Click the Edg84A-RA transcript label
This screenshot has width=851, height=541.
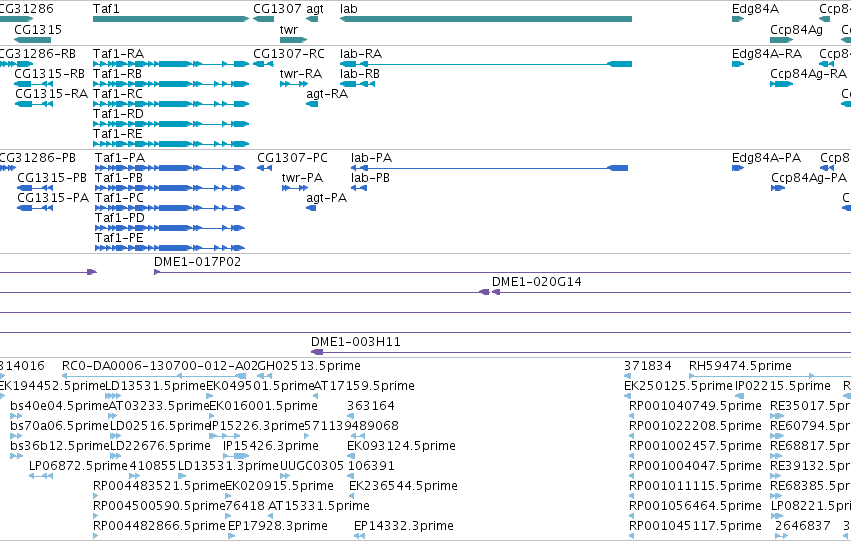tap(767, 54)
